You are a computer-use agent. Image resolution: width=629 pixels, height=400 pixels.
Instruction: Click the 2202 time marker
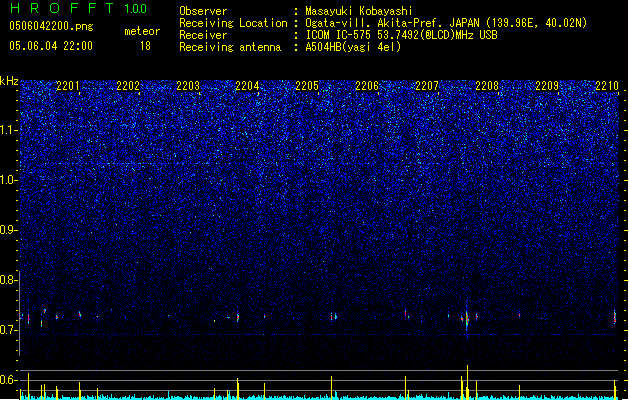[x=128, y=86]
